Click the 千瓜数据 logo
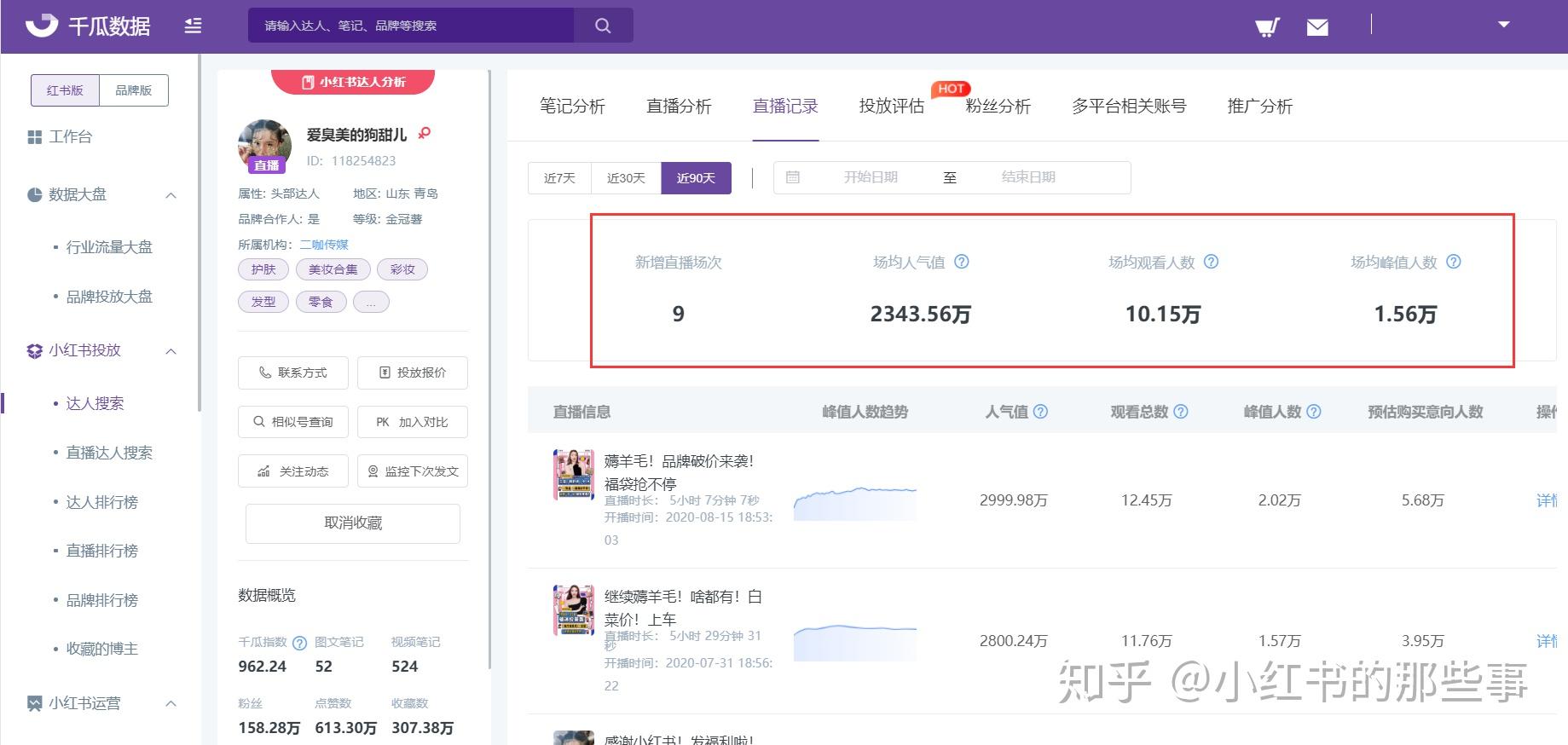Screen dimensions: 1568x745 [88, 26]
